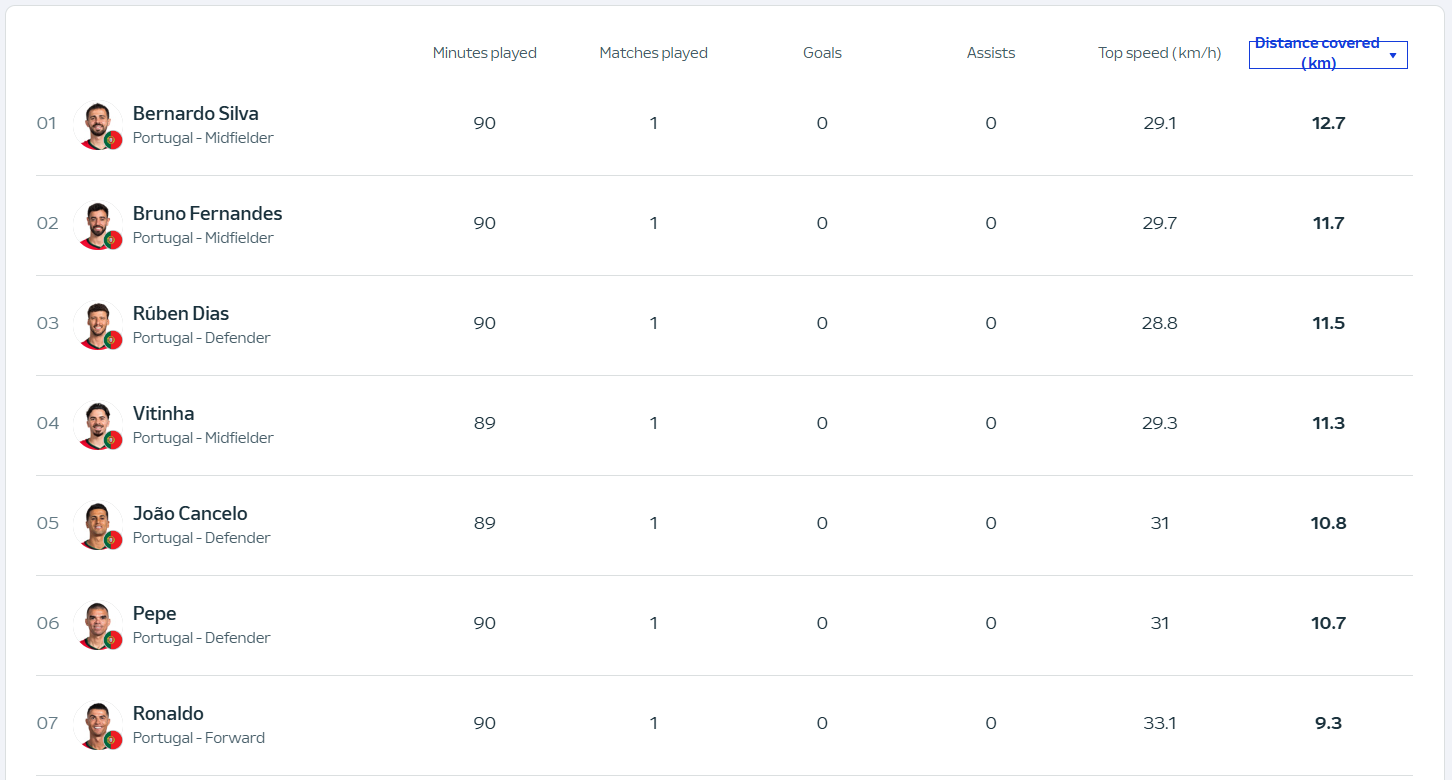Image resolution: width=1452 pixels, height=780 pixels.
Task: Open Bernardo Silva player name link
Action: click(195, 113)
